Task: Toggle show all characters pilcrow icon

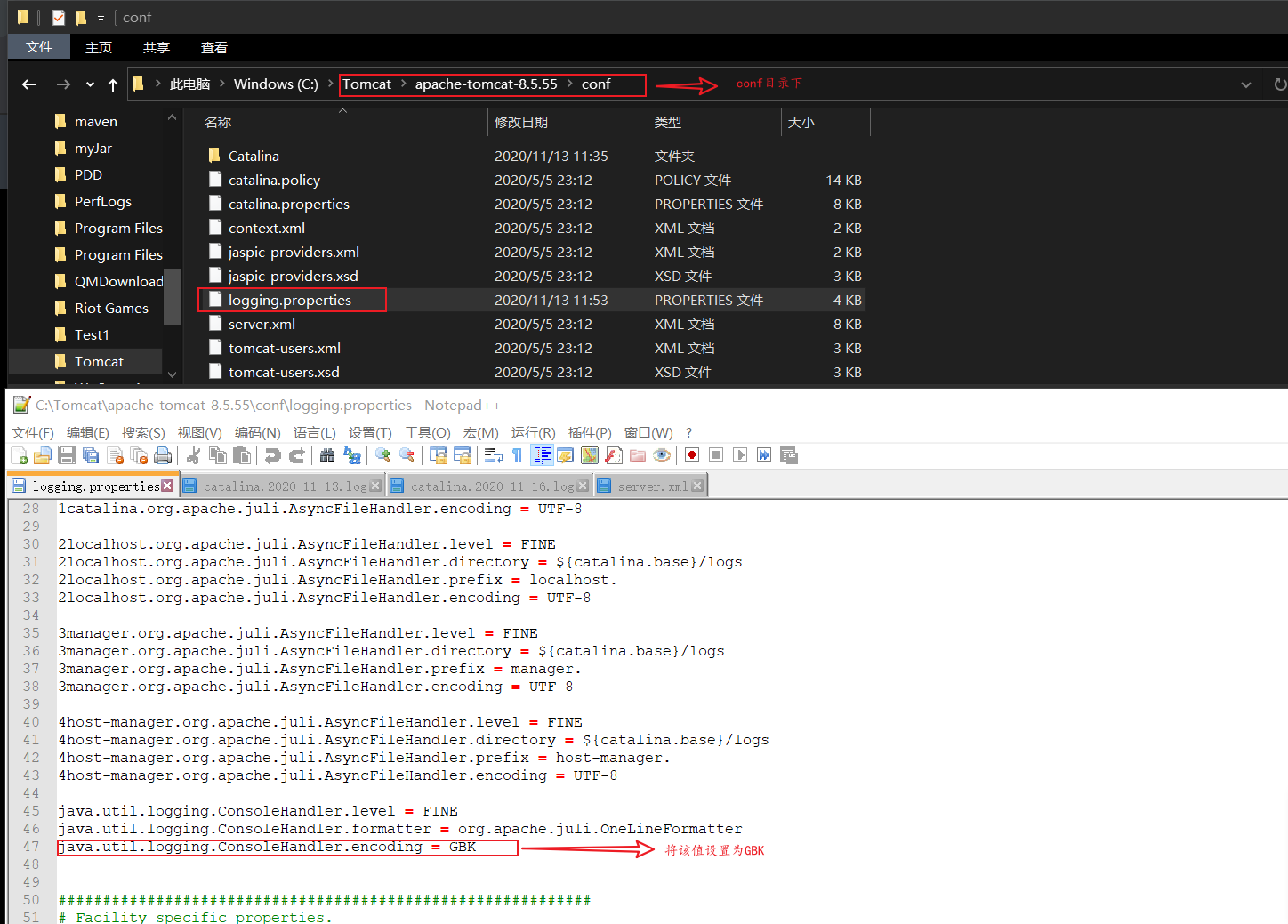Action: coord(517,455)
